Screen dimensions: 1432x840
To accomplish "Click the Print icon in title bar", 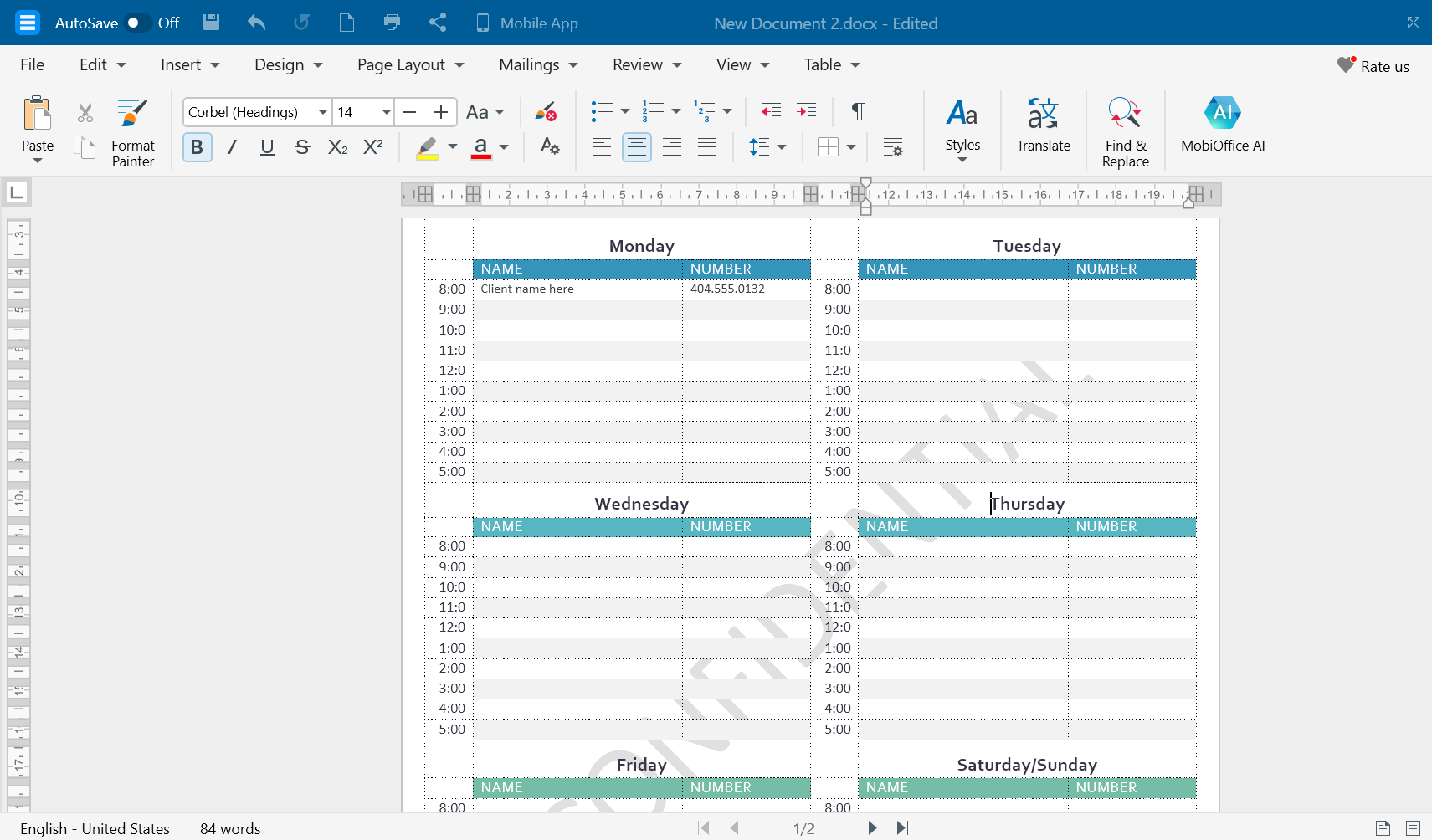I will (392, 23).
